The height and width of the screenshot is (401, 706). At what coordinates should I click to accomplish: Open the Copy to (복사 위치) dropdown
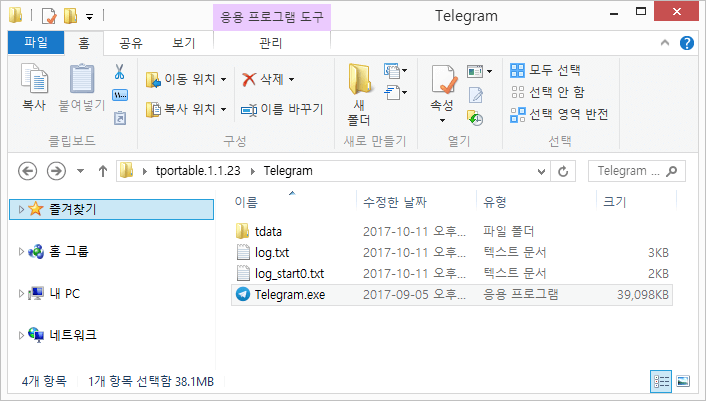(187, 109)
